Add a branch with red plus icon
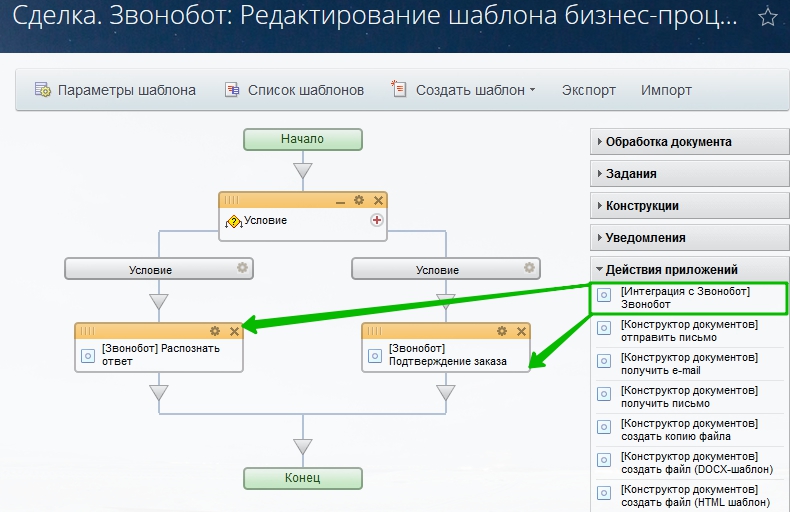Screen dimensions: 790x512 pos(377,220)
